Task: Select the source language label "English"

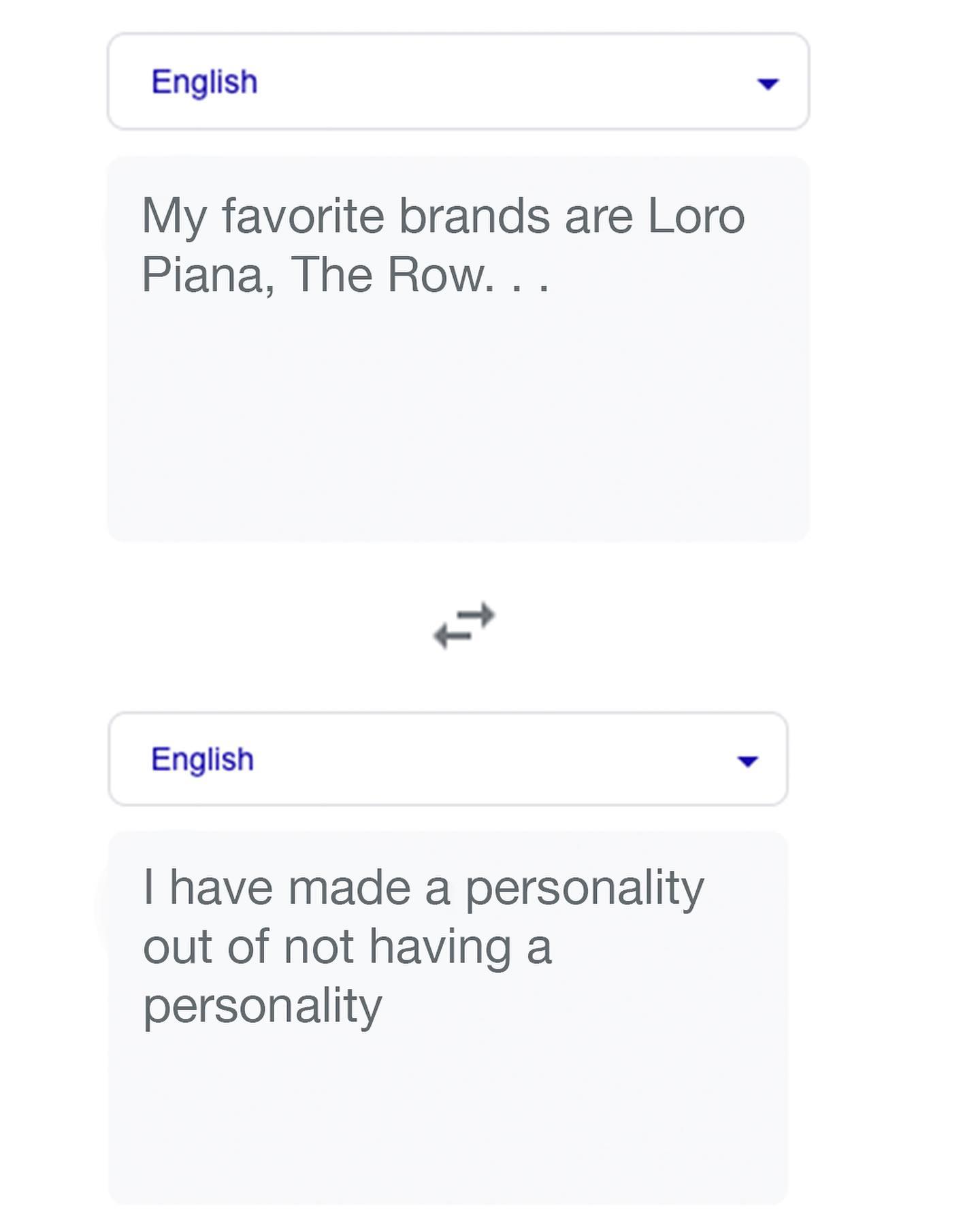Action: coord(204,82)
